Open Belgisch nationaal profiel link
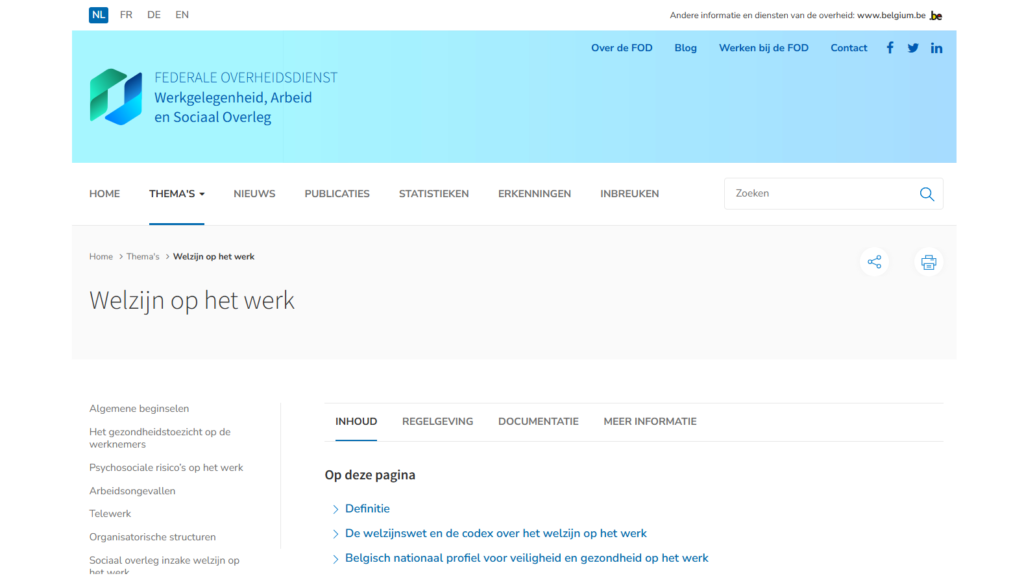 [x=526, y=558]
